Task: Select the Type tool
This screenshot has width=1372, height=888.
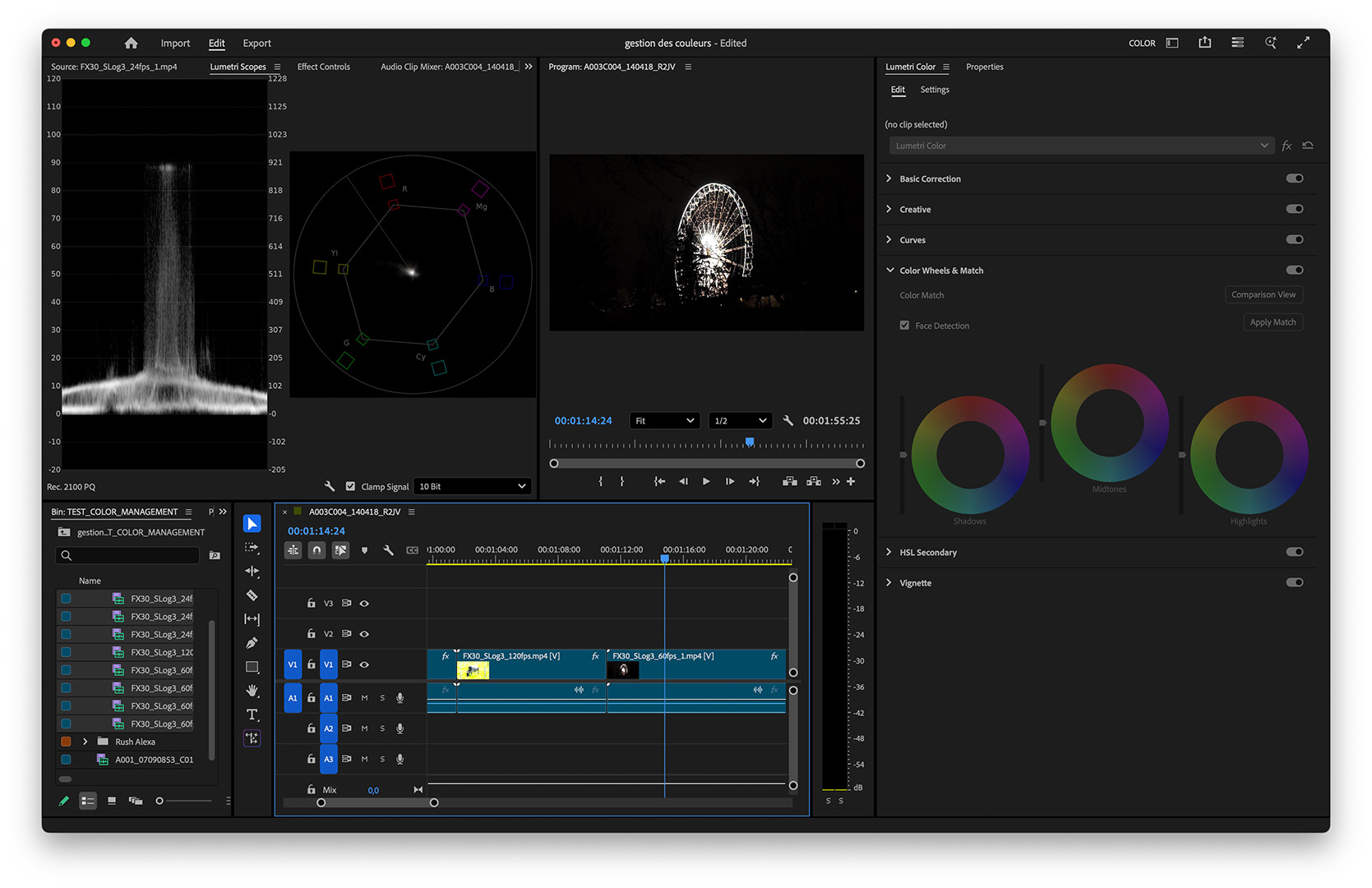Action: [252, 715]
